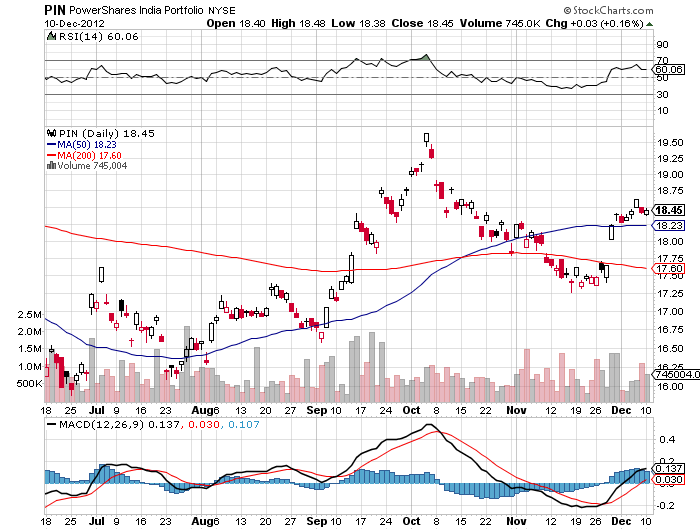
Task: Click the PIN (Daily) 18.45 legend text
Action: (x=107, y=133)
